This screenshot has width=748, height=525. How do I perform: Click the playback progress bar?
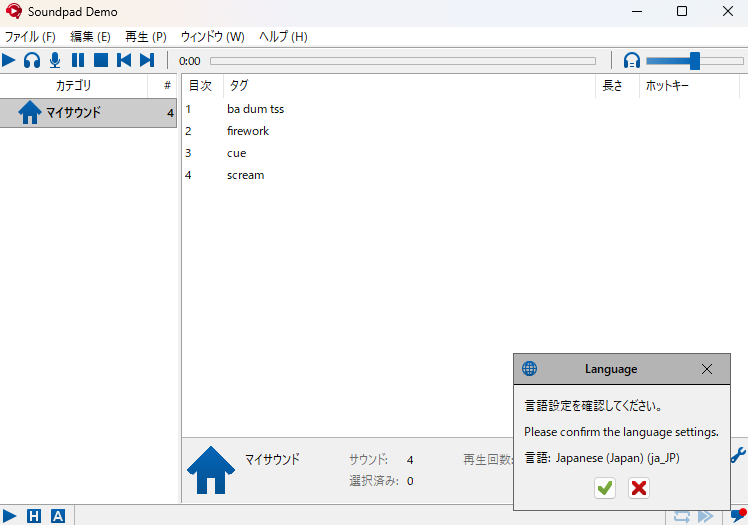402,61
